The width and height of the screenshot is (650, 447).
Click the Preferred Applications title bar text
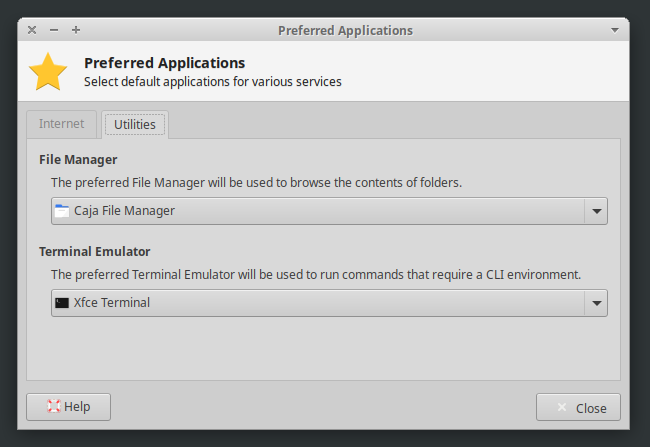point(345,30)
